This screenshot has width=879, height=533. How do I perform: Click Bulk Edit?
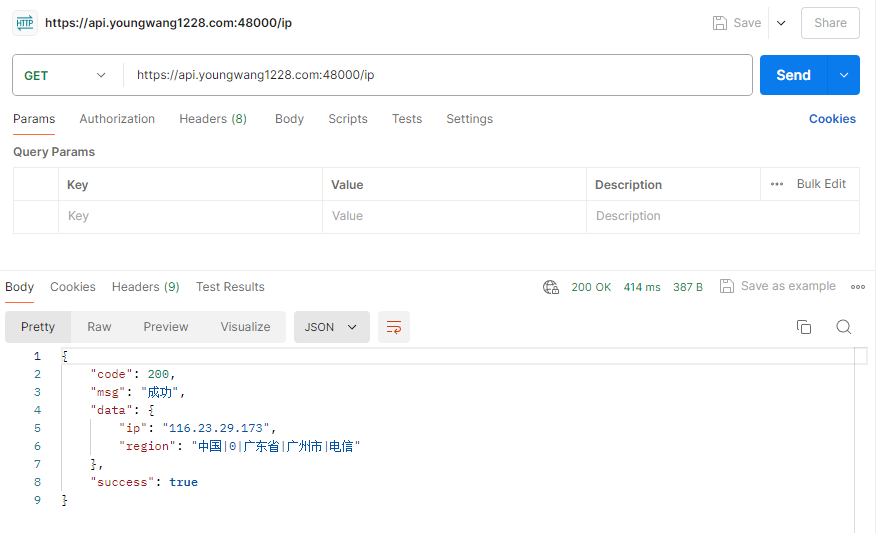point(821,184)
